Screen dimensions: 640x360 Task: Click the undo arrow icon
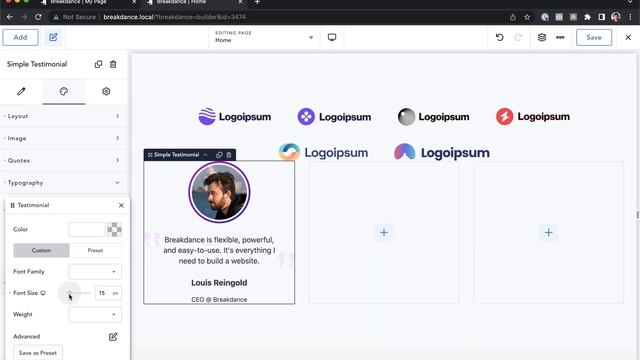(x=499, y=37)
